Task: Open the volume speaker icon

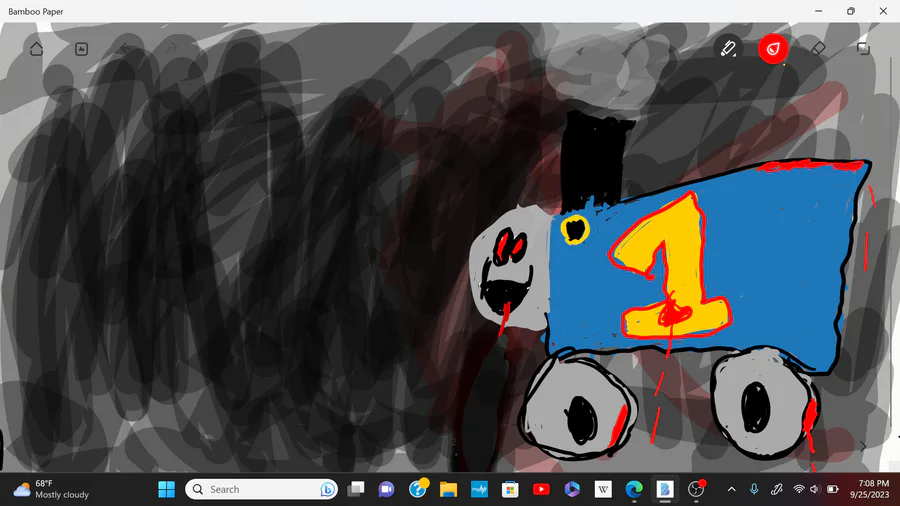Action: tap(815, 489)
